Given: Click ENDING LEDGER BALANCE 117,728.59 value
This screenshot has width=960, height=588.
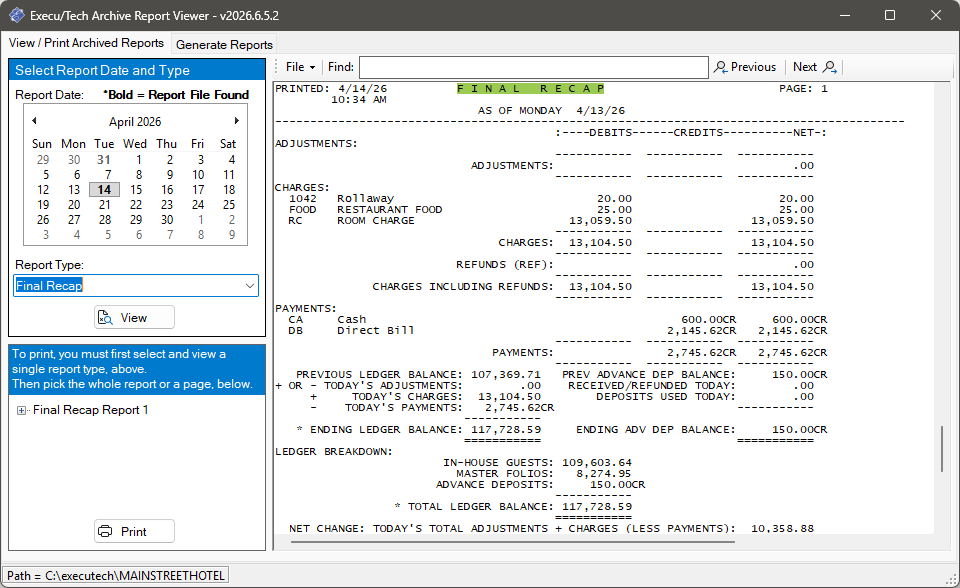Looking at the screenshot, I should pyautogui.click(x=506, y=430).
